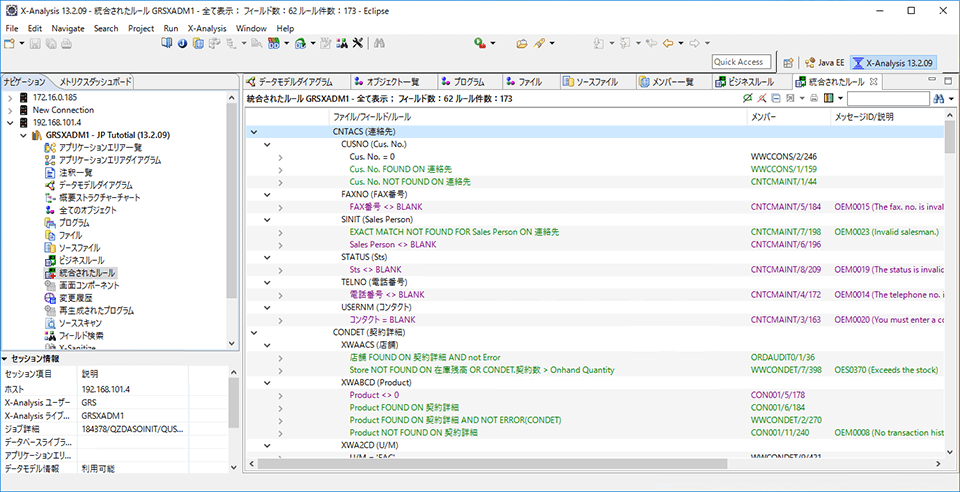The height and width of the screenshot is (492, 960).
Task: Collapse the CONDET (契約詳細) group
Action: point(254,332)
